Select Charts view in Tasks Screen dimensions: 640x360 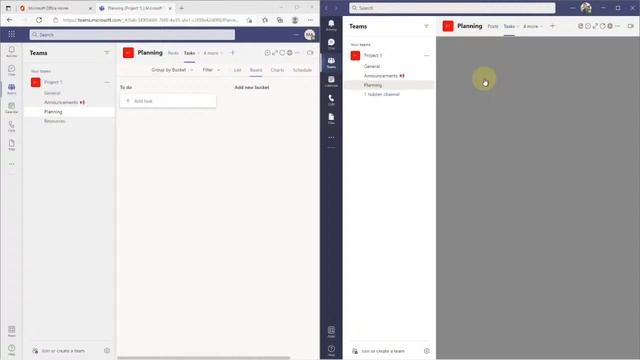point(277,70)
